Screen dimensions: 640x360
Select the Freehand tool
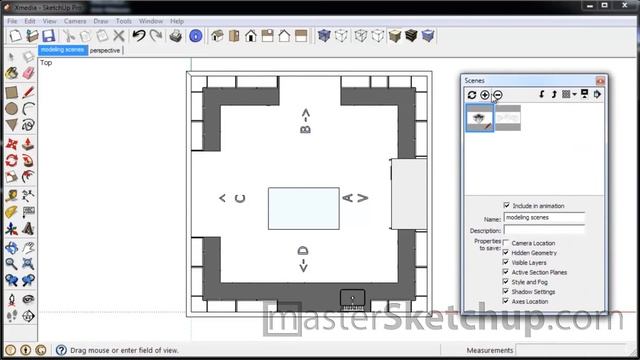pos(28,125)
